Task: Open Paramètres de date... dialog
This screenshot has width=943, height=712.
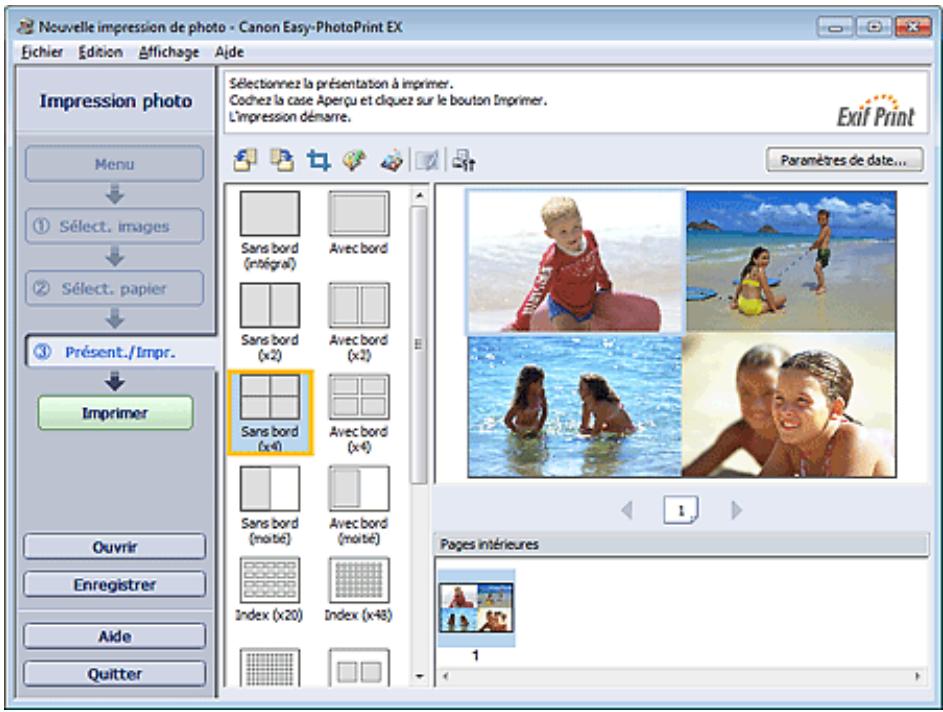Action: click(844, 160)
